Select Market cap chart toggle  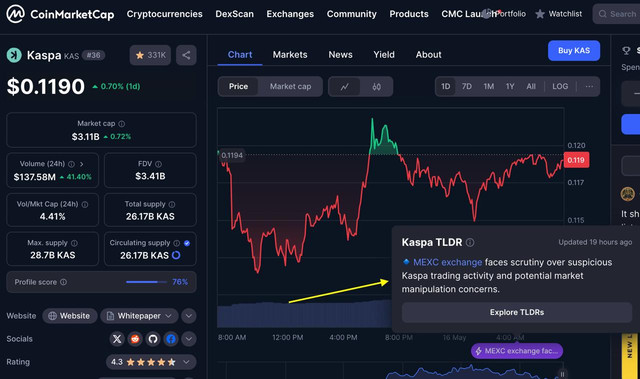coord(290,86)
